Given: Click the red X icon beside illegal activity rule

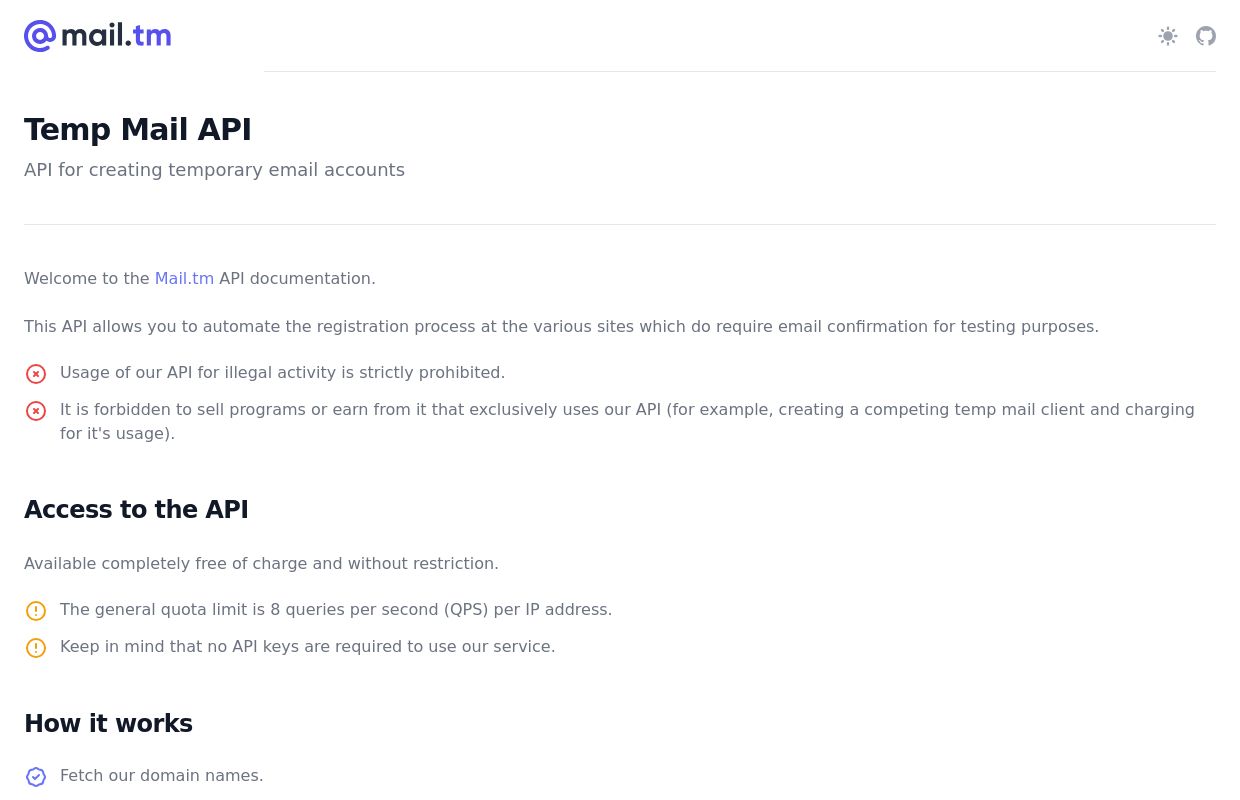Looking at the screenshot, I should click(x=36, y=374).
